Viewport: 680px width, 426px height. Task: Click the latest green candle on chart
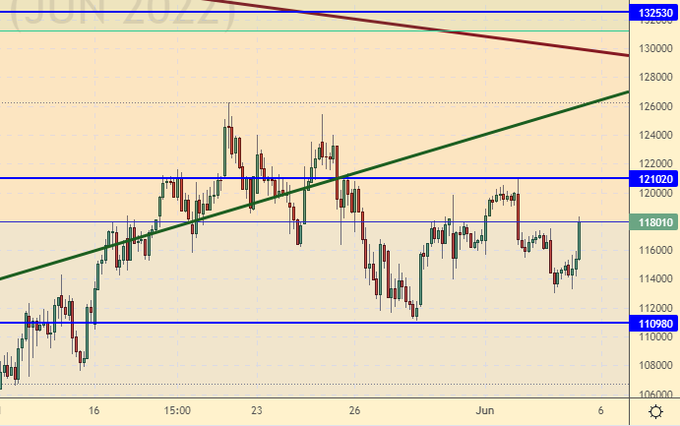[579, 242]
